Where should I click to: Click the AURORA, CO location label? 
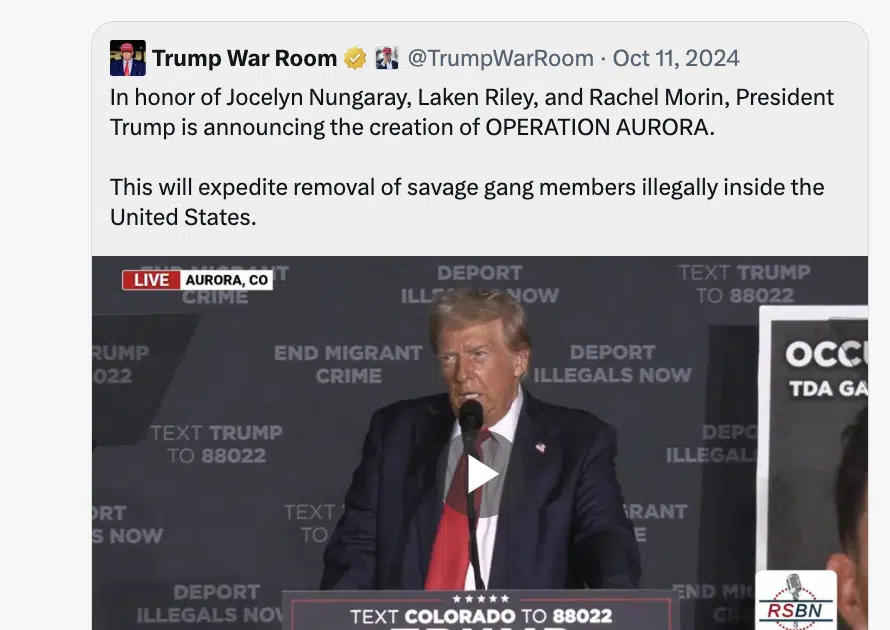point(226,280)
